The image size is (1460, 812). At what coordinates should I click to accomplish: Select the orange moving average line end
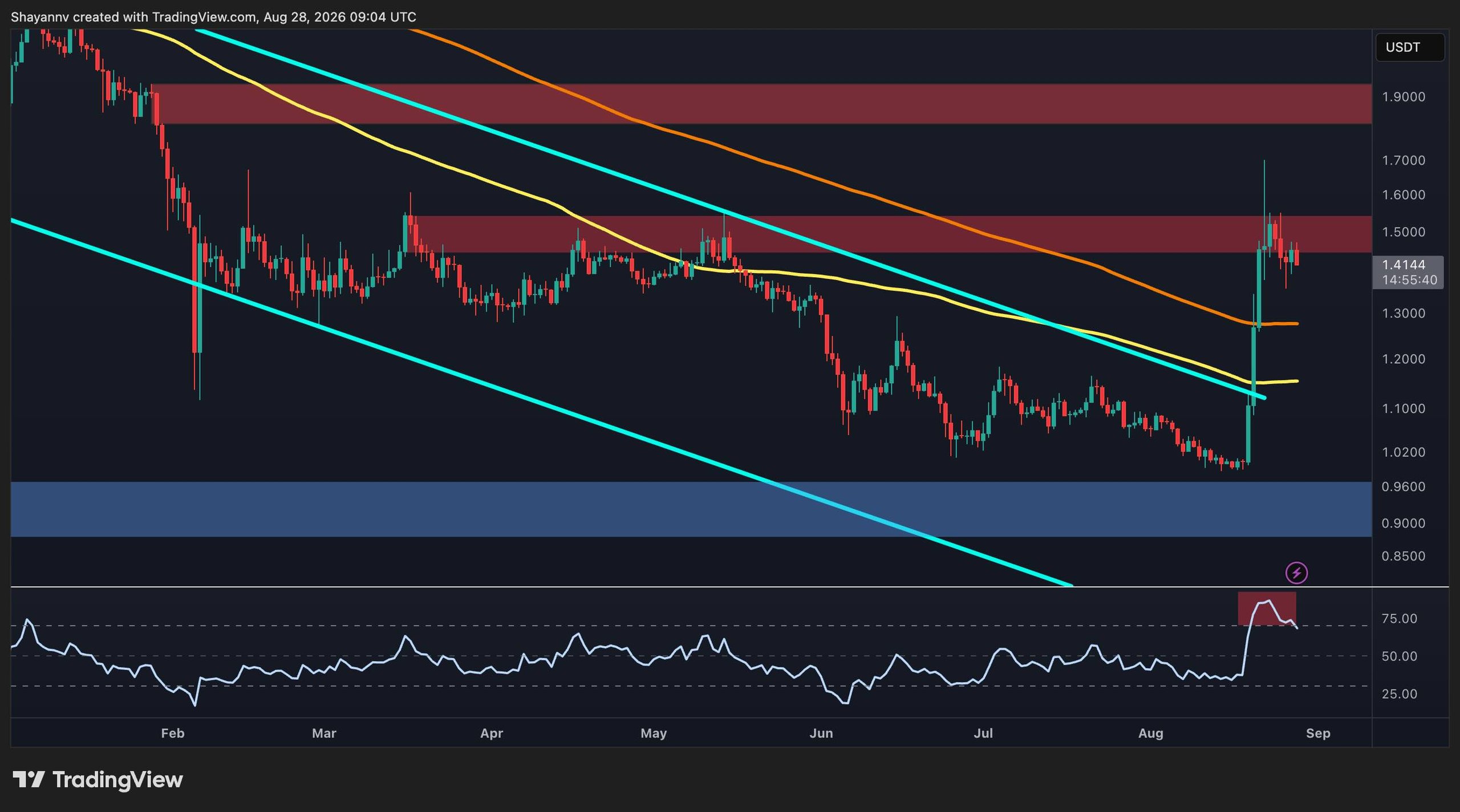1297,323
